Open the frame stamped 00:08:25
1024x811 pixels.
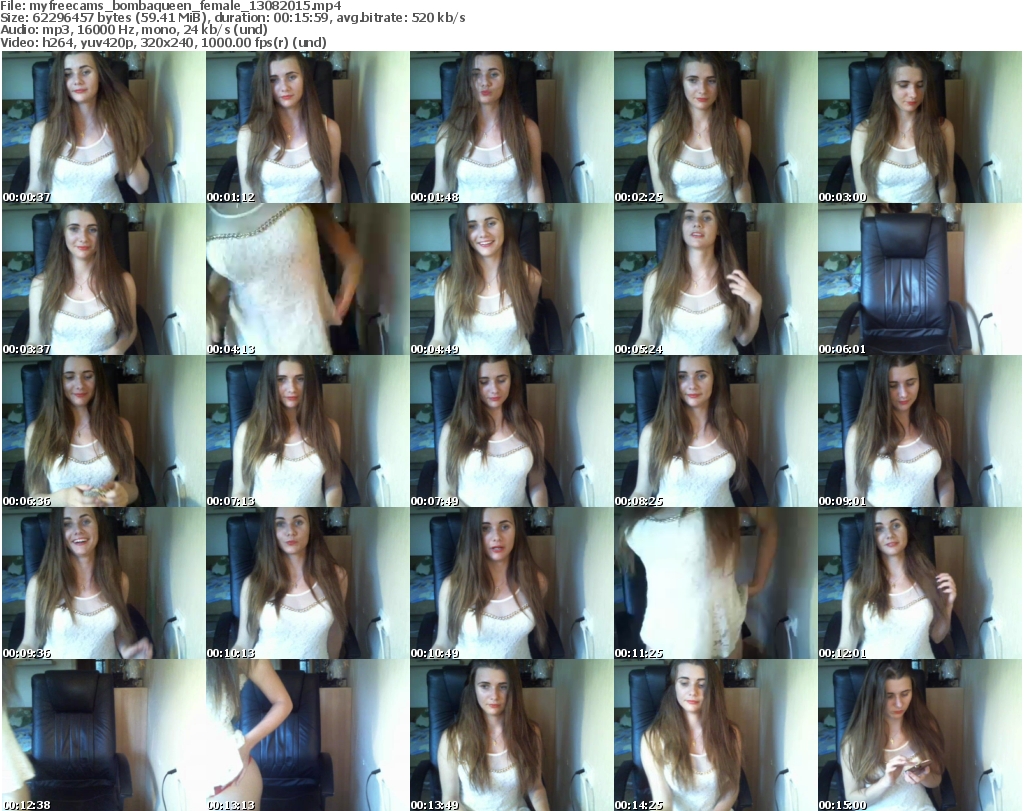[x=715, y=432]
